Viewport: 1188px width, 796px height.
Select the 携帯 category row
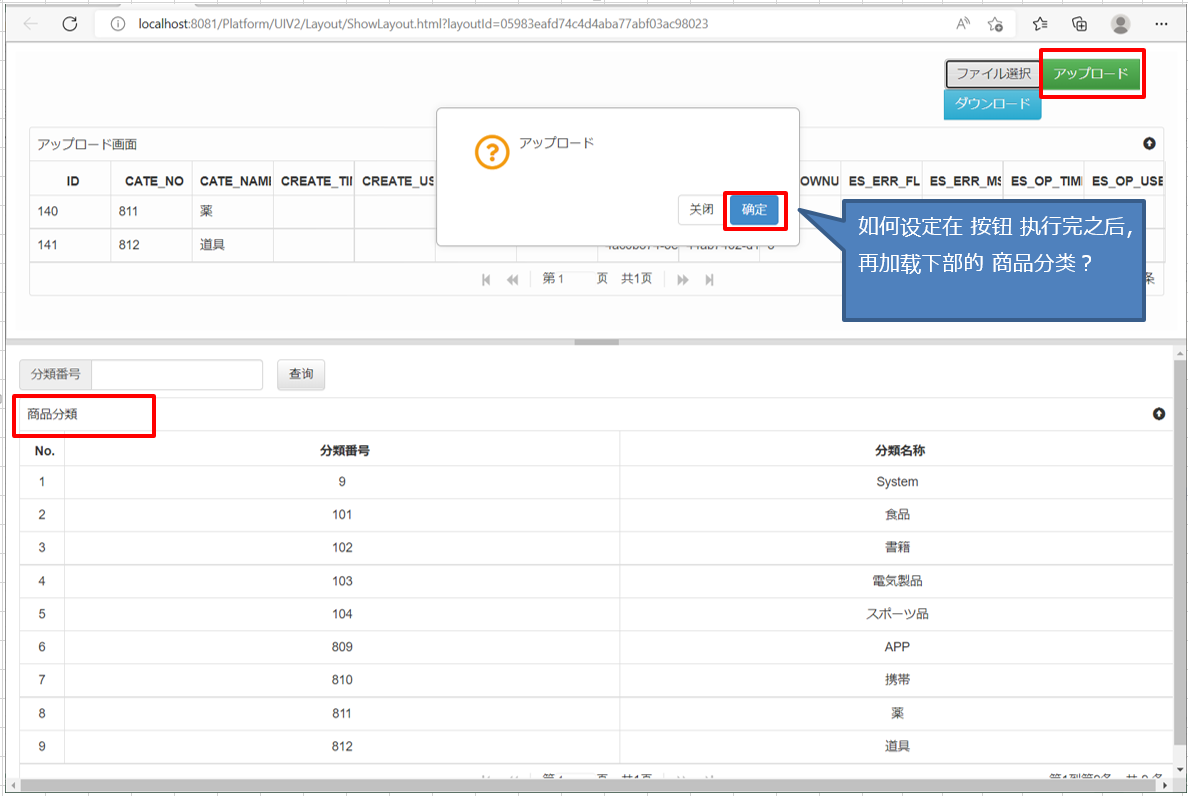click(596, 680)
